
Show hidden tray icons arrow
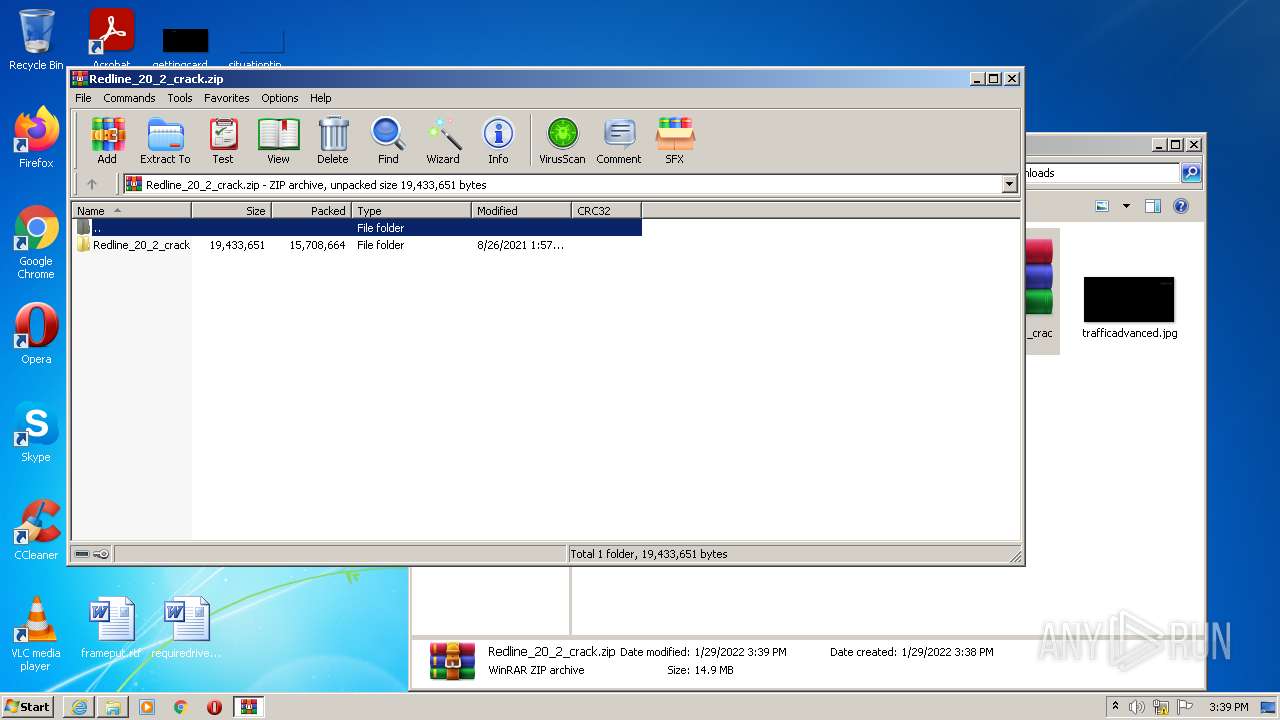1115,707
